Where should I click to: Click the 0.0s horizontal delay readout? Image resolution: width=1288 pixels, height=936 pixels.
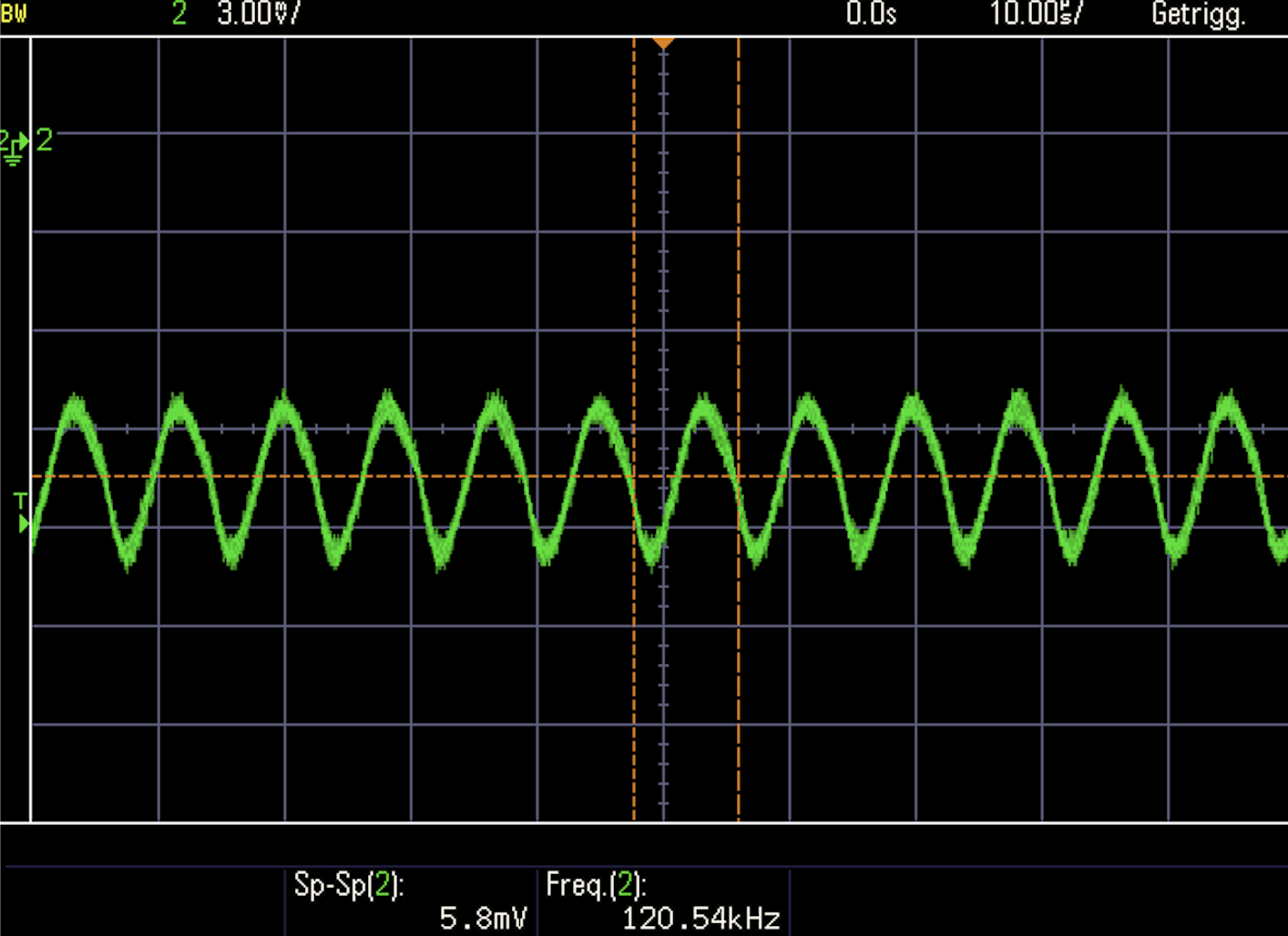pos(871,14)
